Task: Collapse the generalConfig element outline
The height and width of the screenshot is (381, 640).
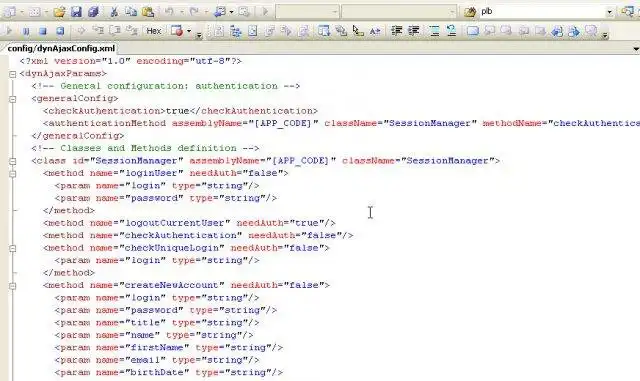Action: [13, 99]
